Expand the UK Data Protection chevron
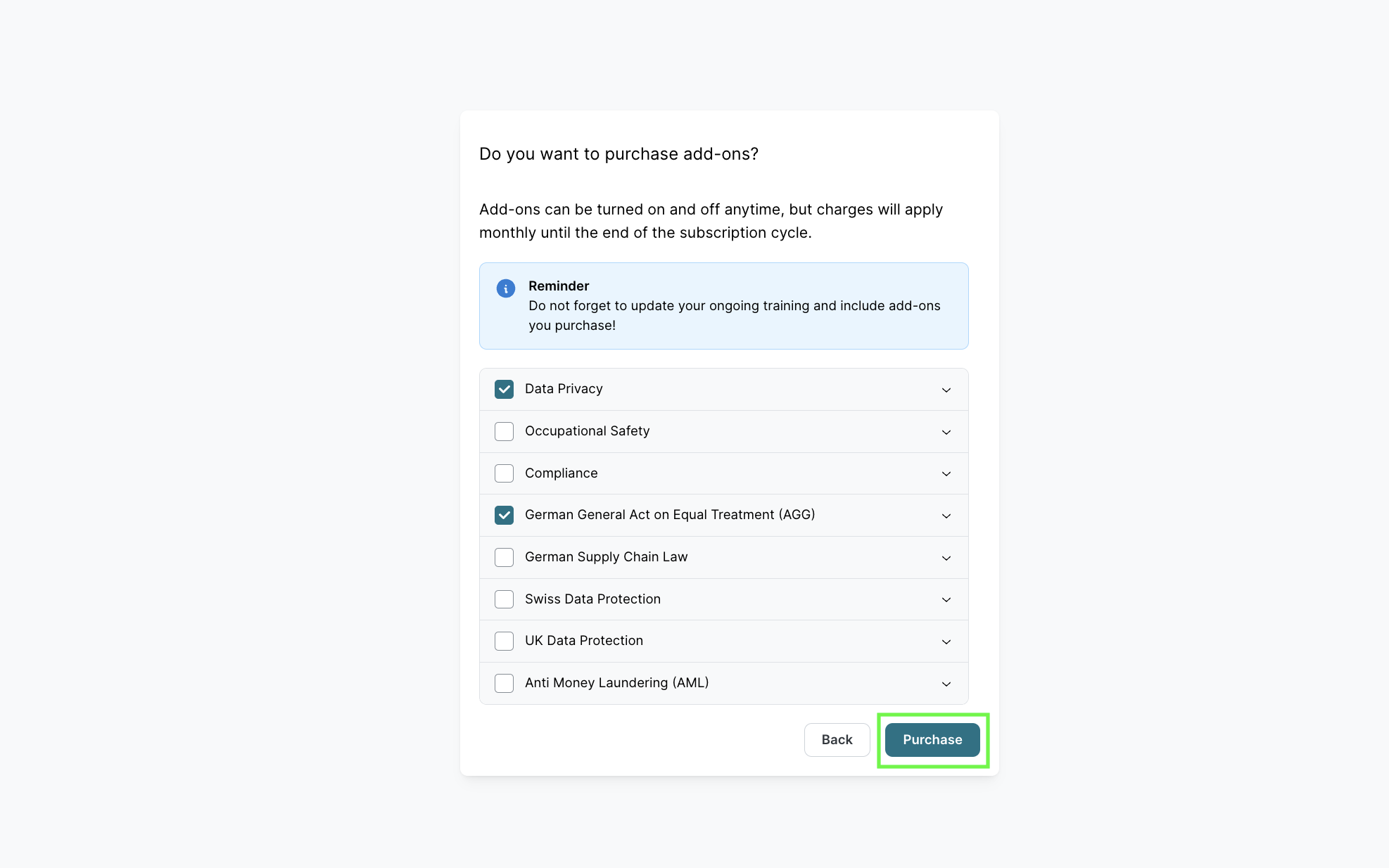This screenshot has width=1389, height=868. point(946,642)
